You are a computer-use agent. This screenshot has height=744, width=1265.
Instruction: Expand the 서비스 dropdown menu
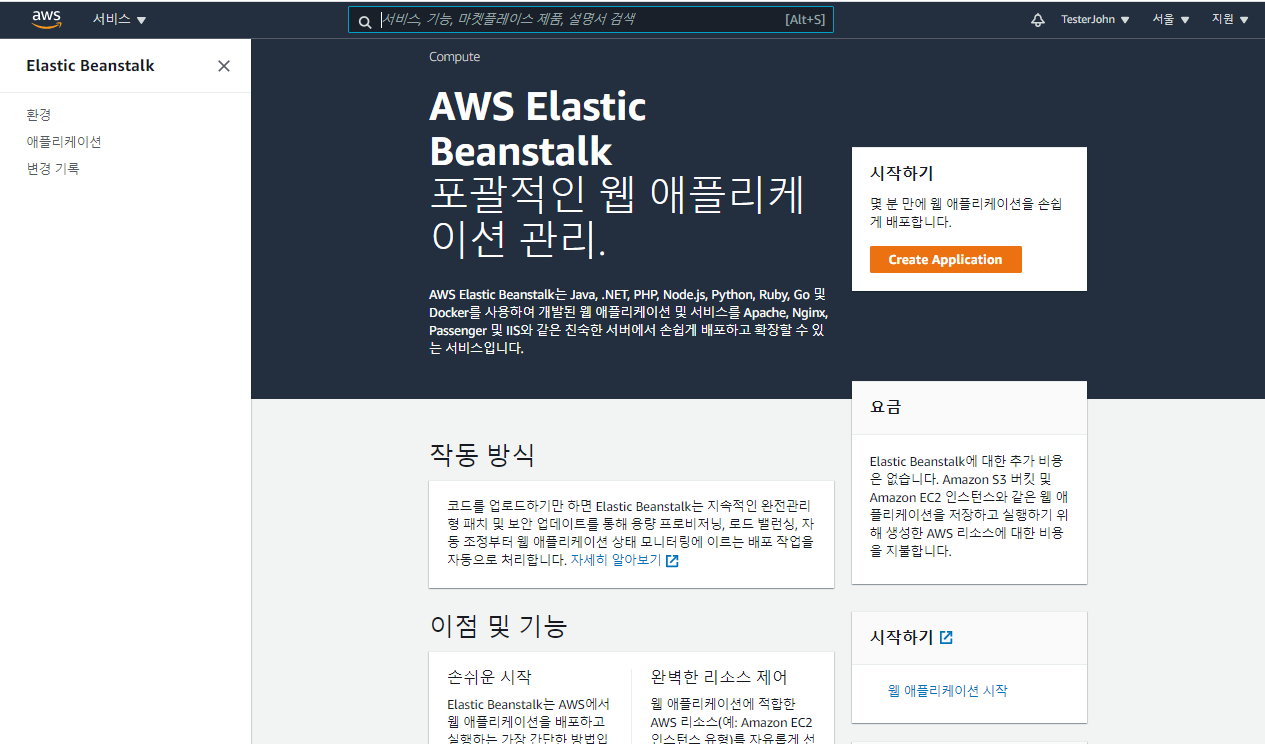[119, 20]
